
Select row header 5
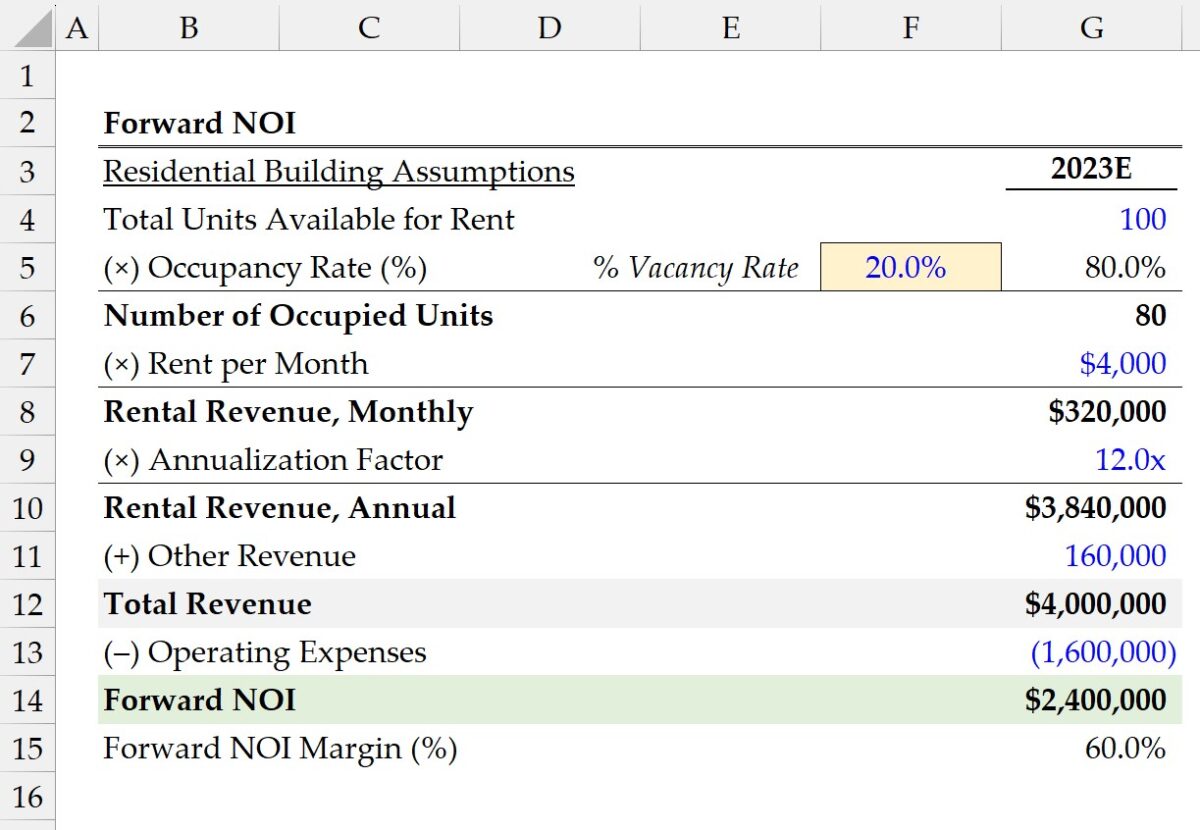[x=27, y=267]
